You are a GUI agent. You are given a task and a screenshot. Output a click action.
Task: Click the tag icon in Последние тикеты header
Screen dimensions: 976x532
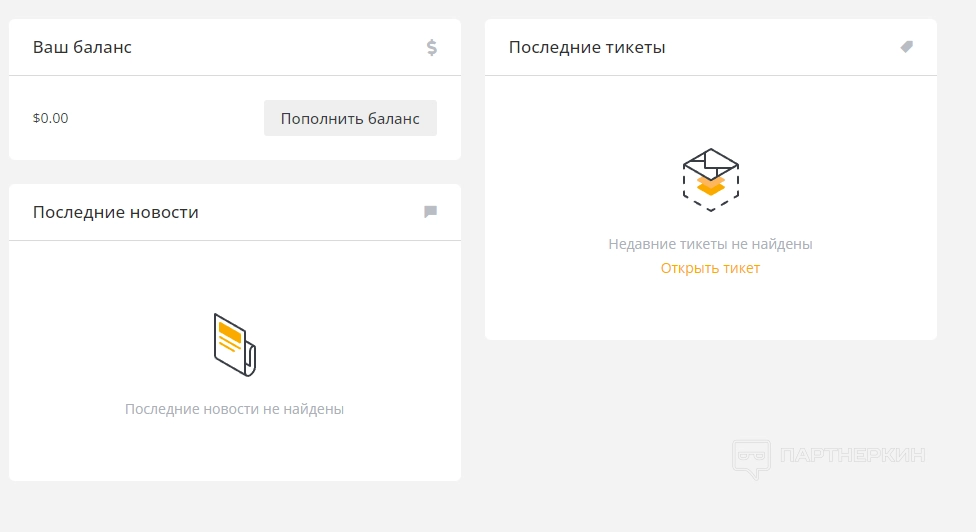907,47
